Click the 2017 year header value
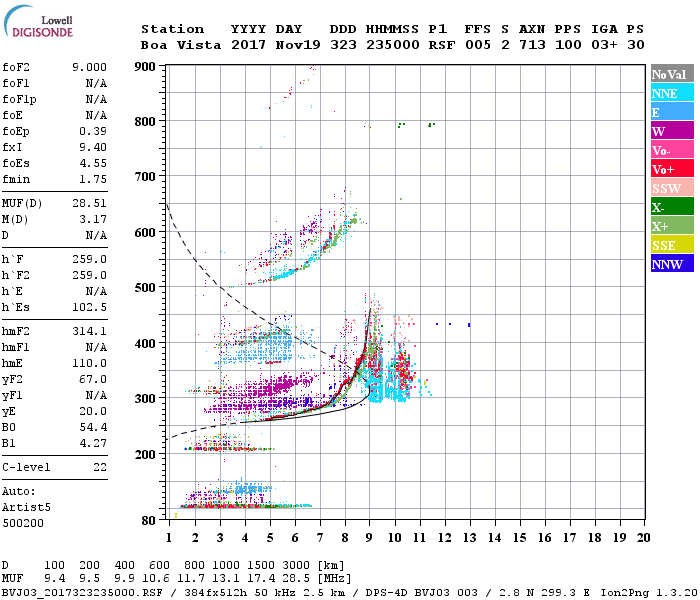 tap(248, 45)
